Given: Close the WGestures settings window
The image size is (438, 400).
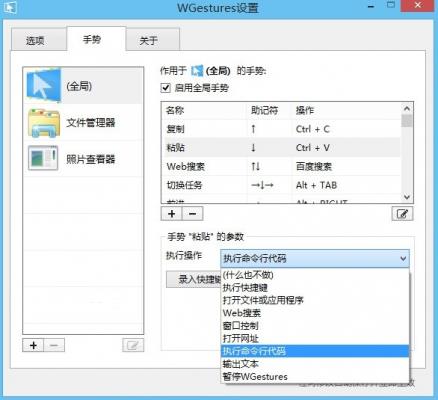Looking at the screenshot, I should tap(418, 6).
